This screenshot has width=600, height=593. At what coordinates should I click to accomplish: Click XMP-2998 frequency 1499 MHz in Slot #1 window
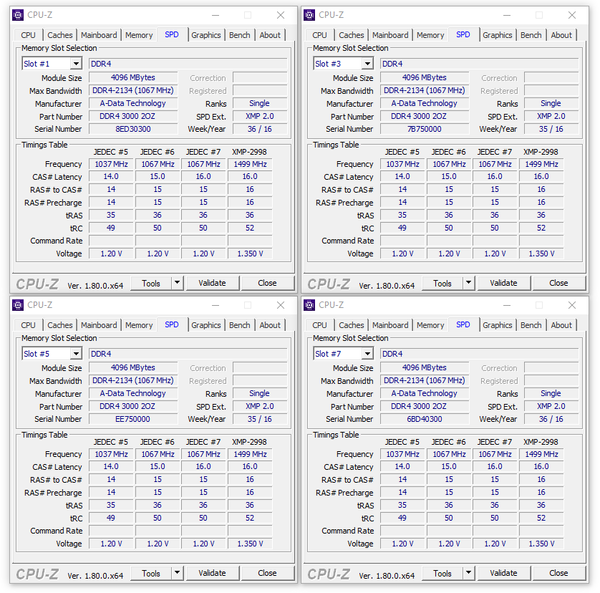[250, 164]
